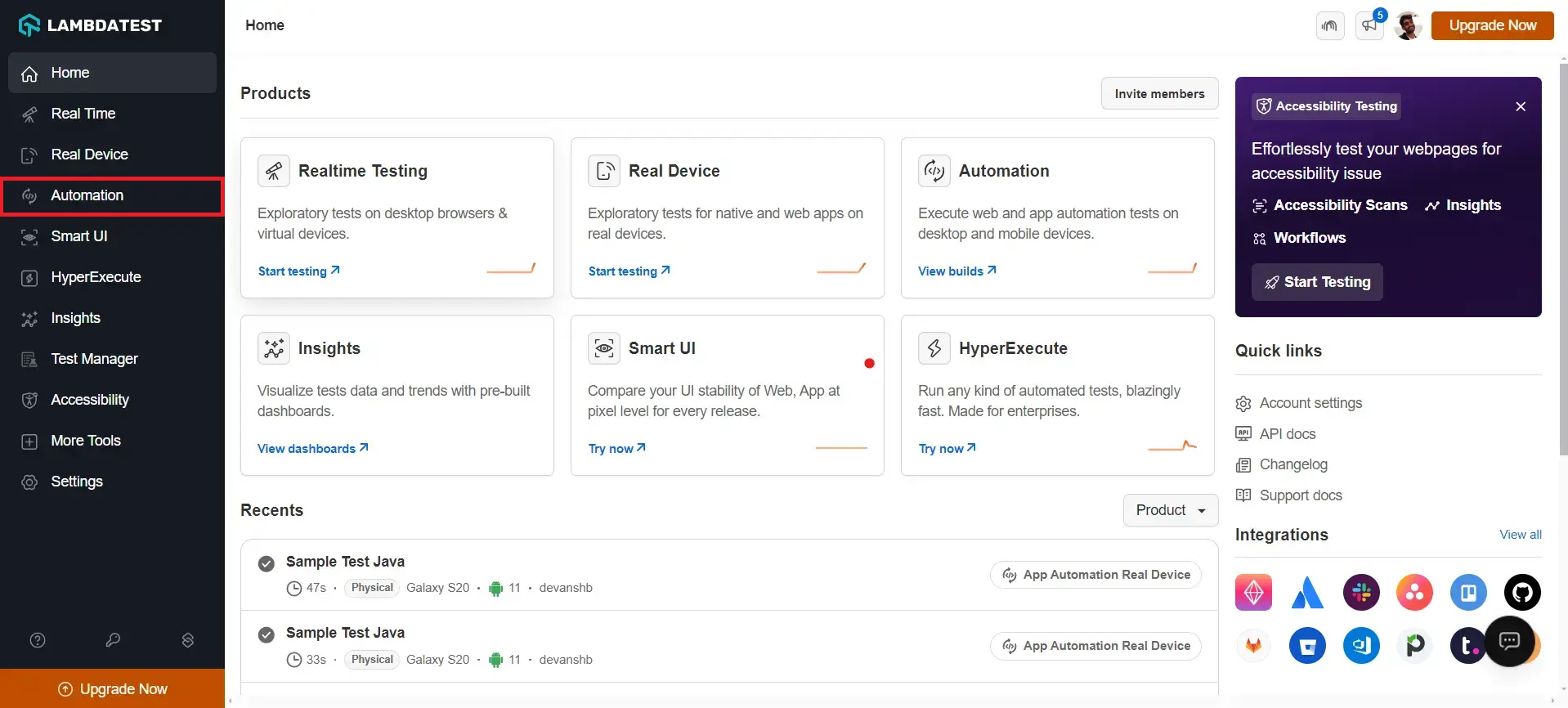Click Start testing under Realtime Testing
Viewport: 1568px width, 708px height.
[x=299, y=271]
